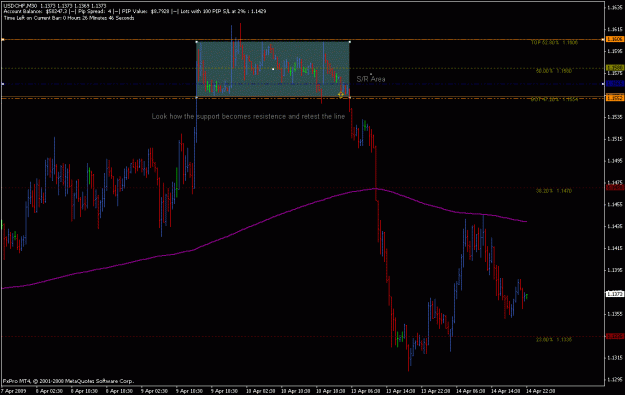Click the "10 Apr 02:00" time axis label
The image size is (625, 395).
261,391
